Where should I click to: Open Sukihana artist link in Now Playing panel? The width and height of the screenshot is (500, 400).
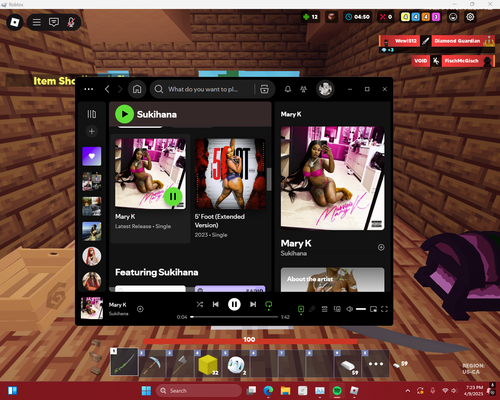293,253
